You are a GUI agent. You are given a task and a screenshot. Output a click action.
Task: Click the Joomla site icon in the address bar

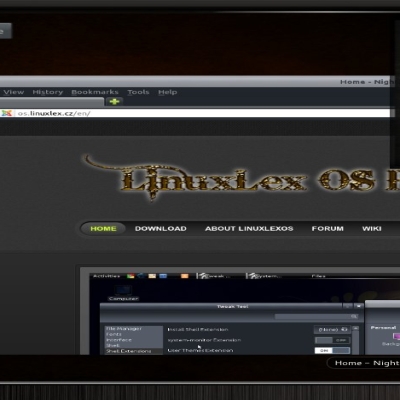[x=6, y=113]
